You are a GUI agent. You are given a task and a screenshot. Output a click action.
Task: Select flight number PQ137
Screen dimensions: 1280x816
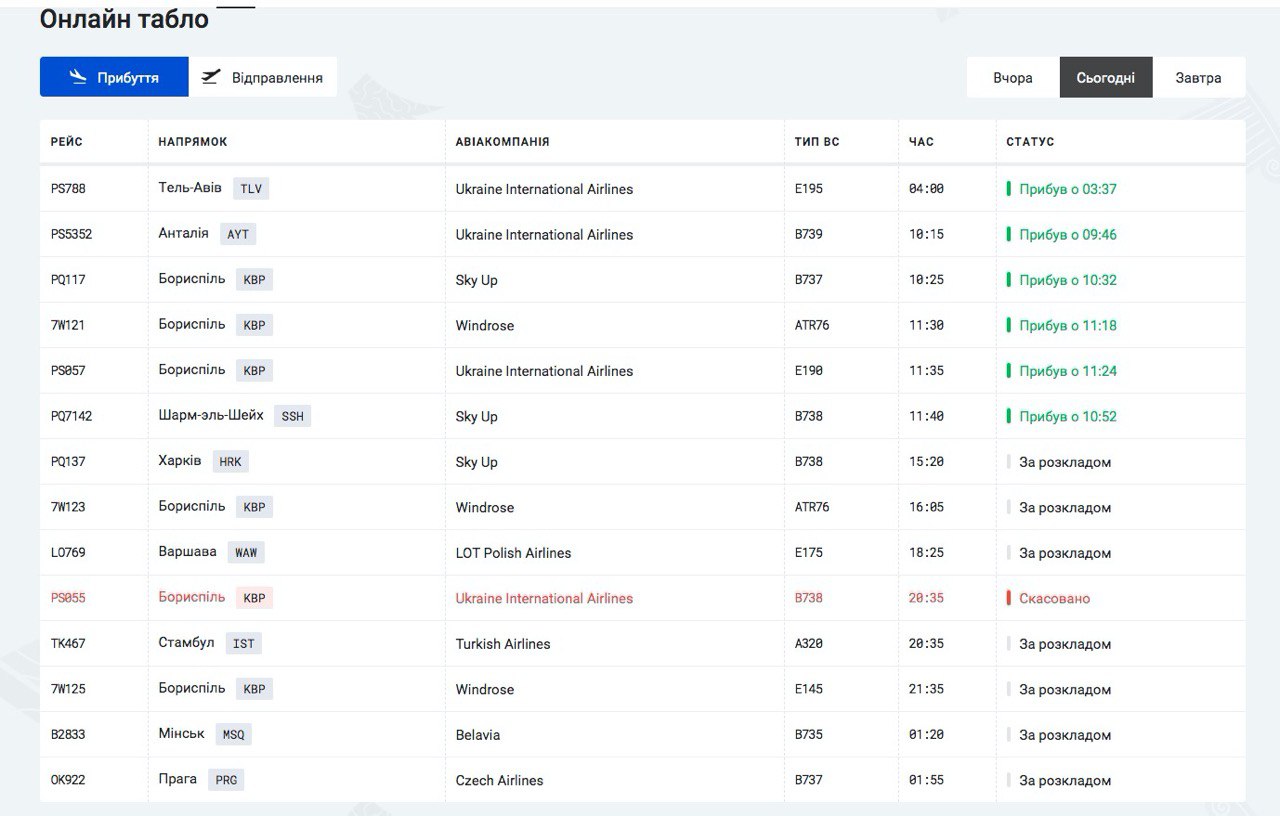(68, 462)
